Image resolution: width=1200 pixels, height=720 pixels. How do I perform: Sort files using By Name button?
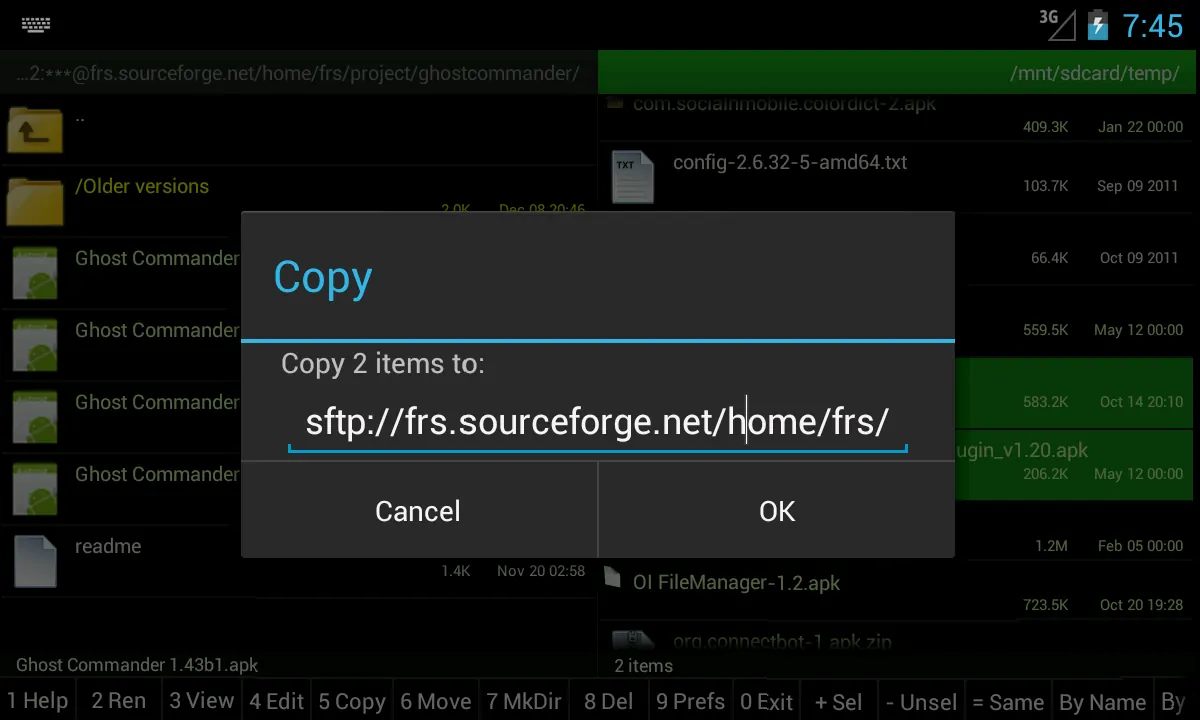click(x=1103, y=701)
